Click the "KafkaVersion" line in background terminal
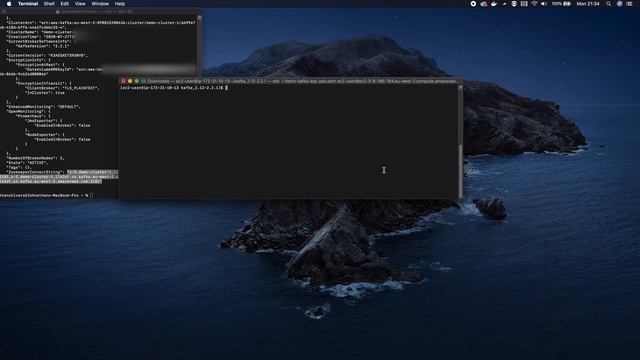Screen dimensions: 640x360 click(42, 46)
